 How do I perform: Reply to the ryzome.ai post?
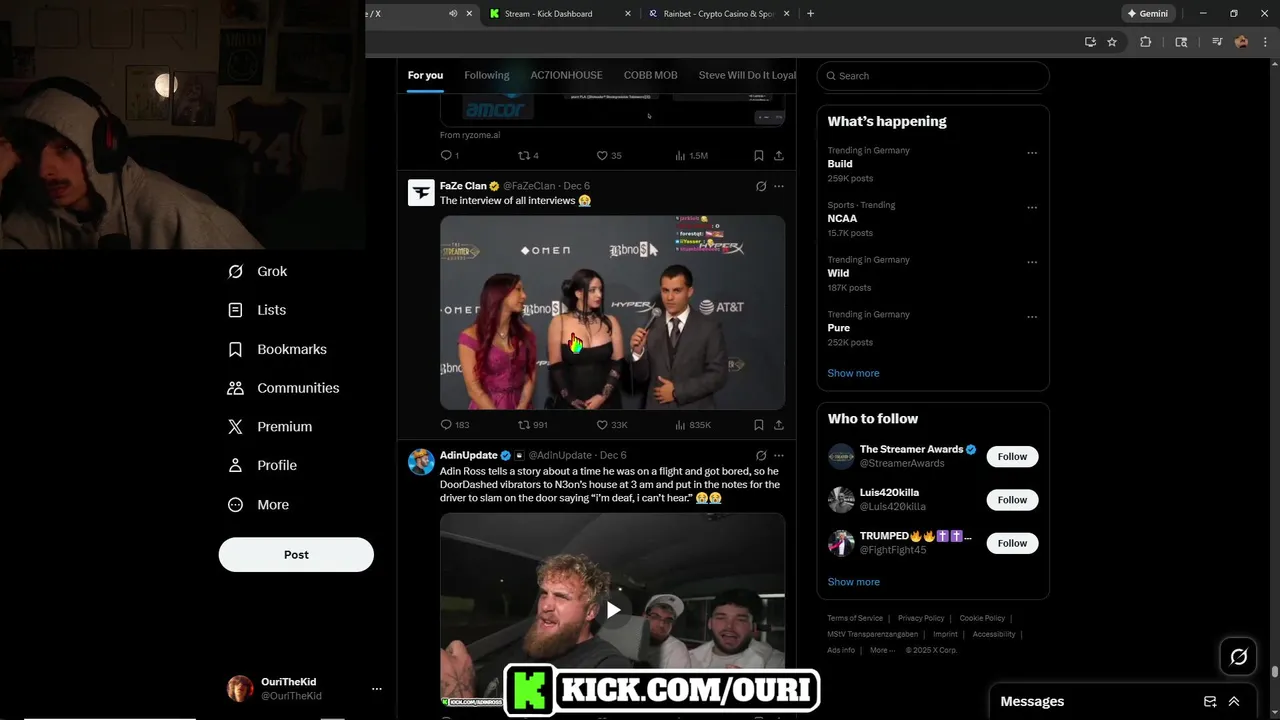point(449,155)
